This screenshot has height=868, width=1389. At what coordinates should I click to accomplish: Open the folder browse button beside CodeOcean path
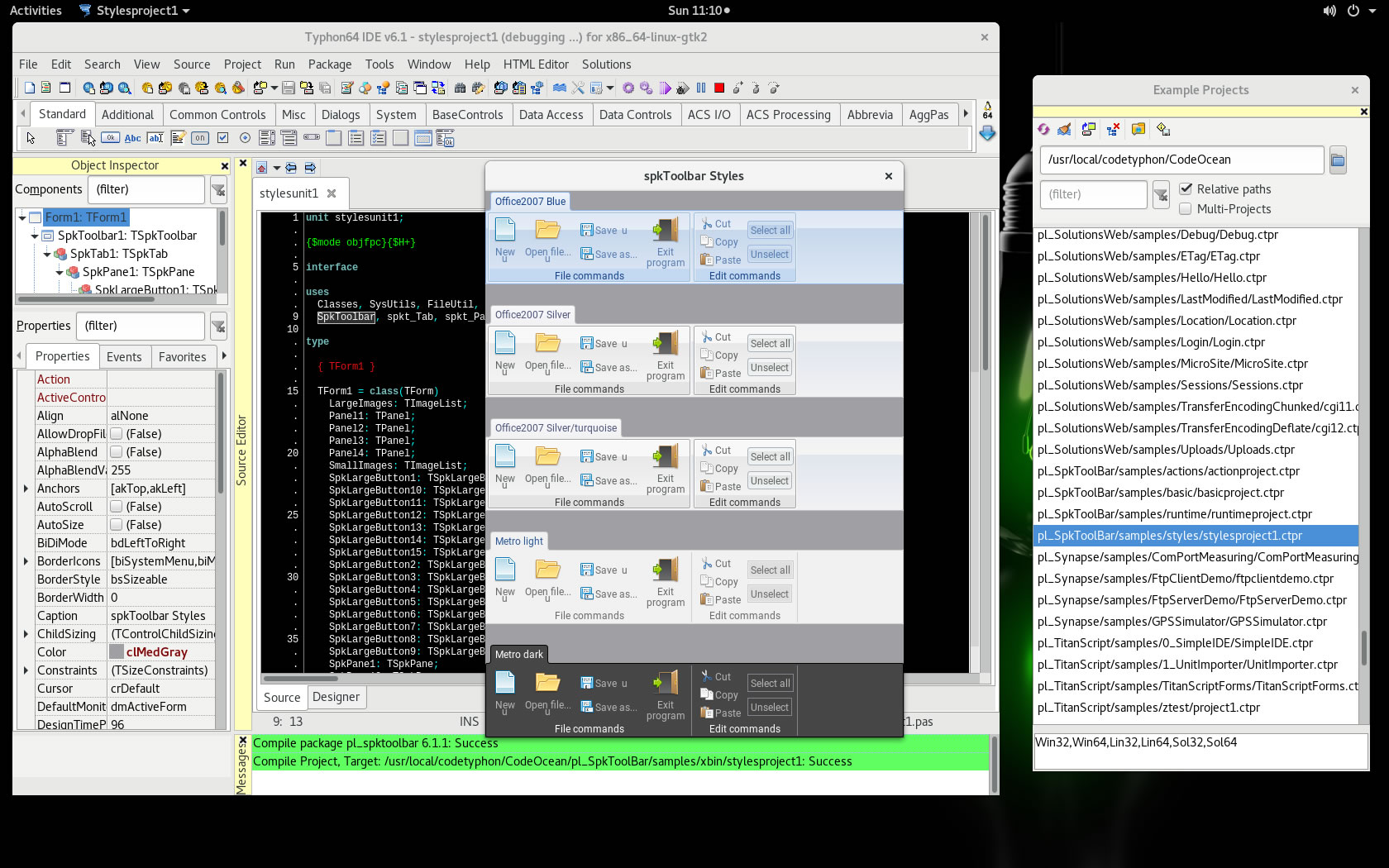(x=1338, y=160)
